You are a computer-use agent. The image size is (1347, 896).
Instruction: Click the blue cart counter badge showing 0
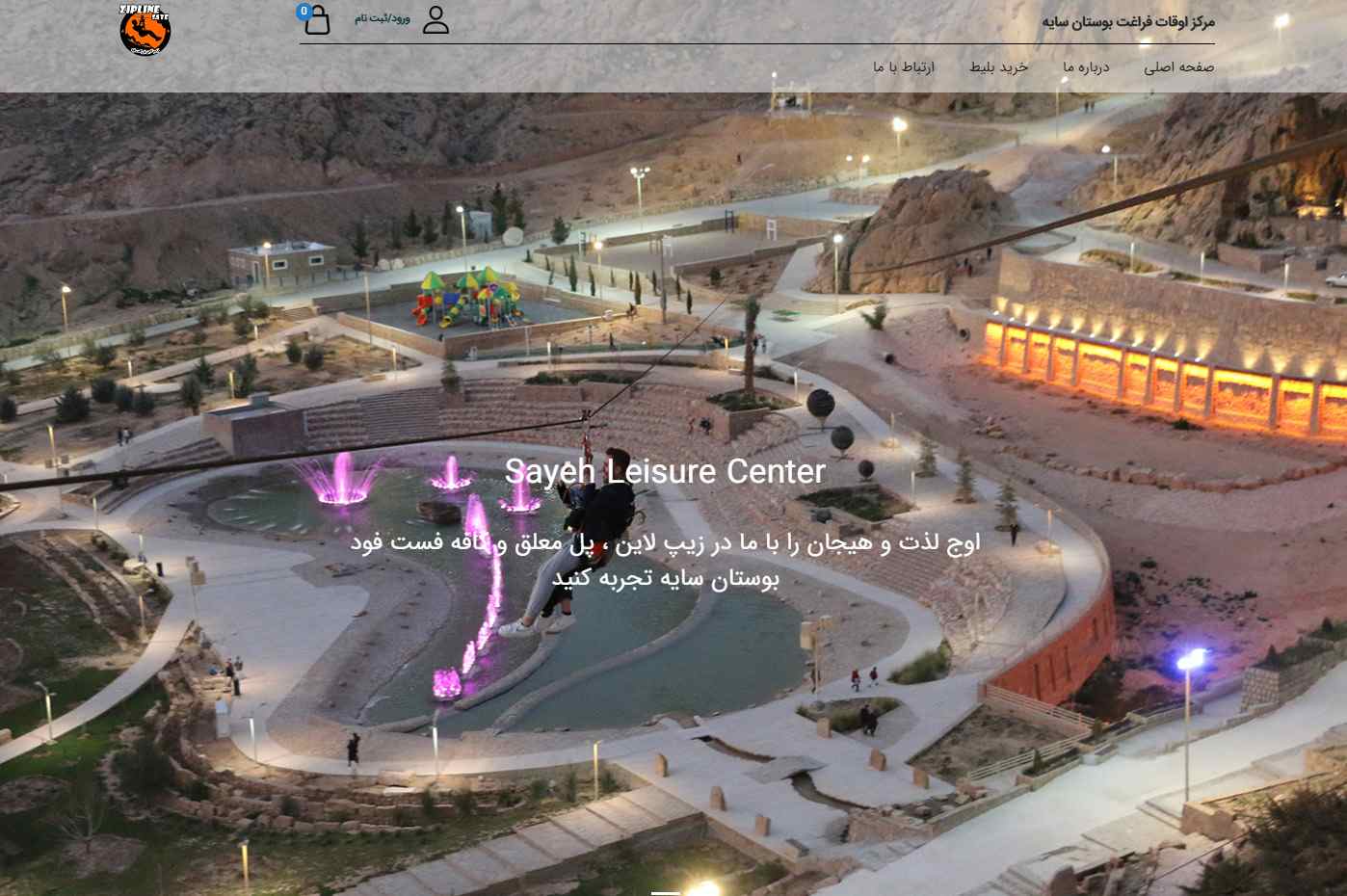point(304,11)
